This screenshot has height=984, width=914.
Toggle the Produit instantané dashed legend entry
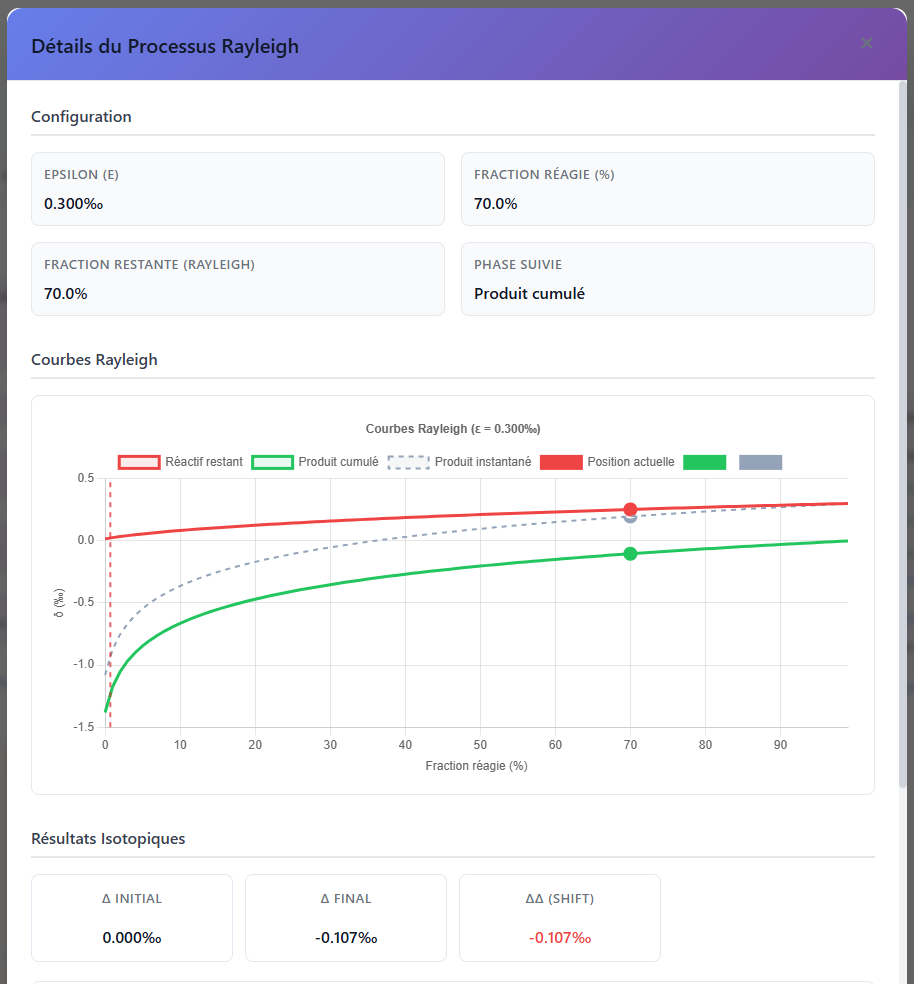[x=459, y=462]
